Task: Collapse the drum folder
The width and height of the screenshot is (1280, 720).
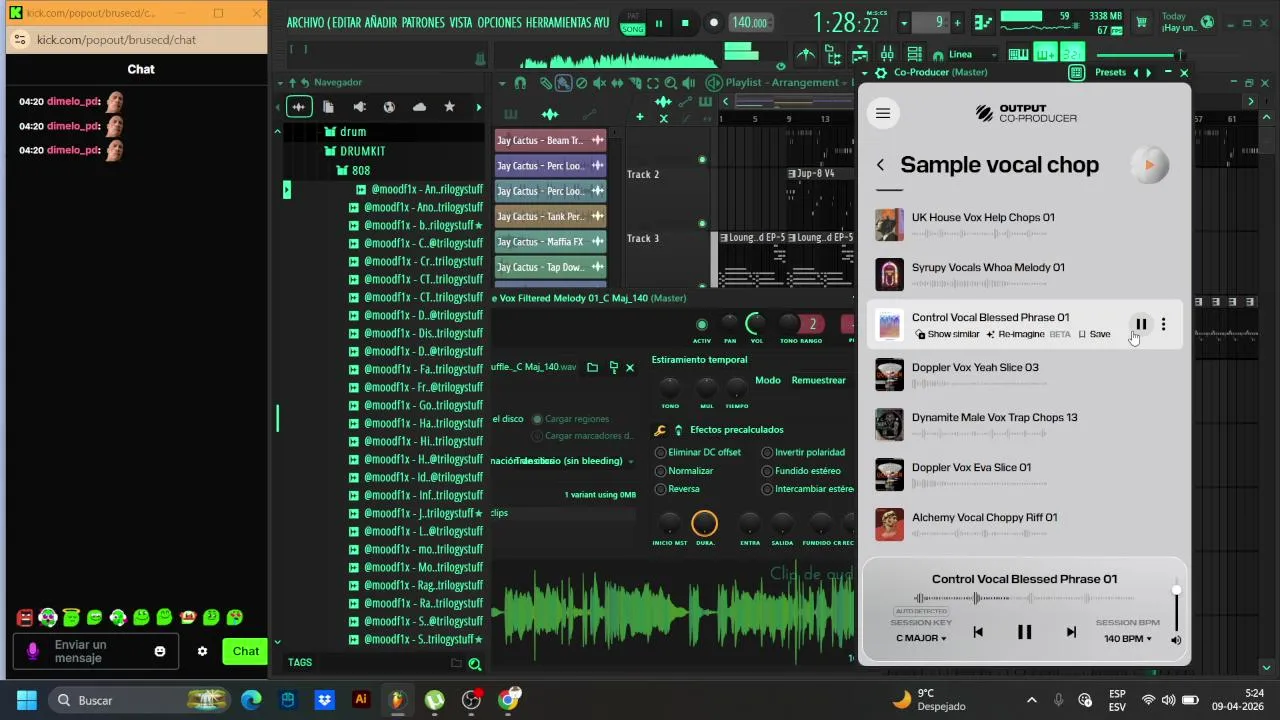Action: click(x=345, y=131)
